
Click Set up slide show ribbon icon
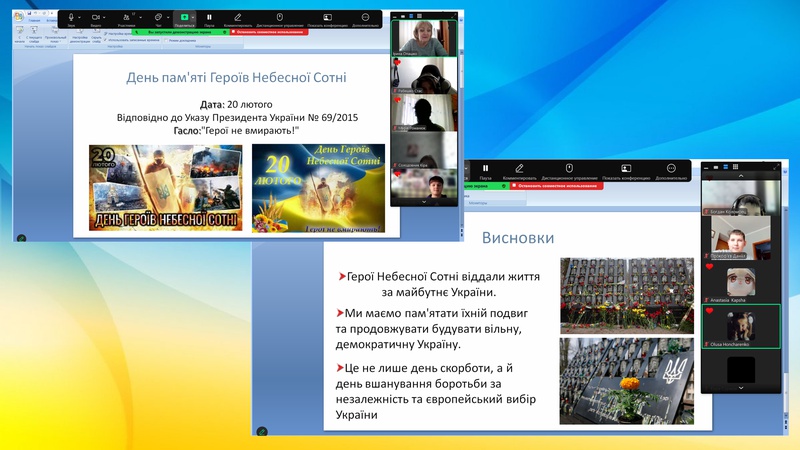click(x=80, y=34)
